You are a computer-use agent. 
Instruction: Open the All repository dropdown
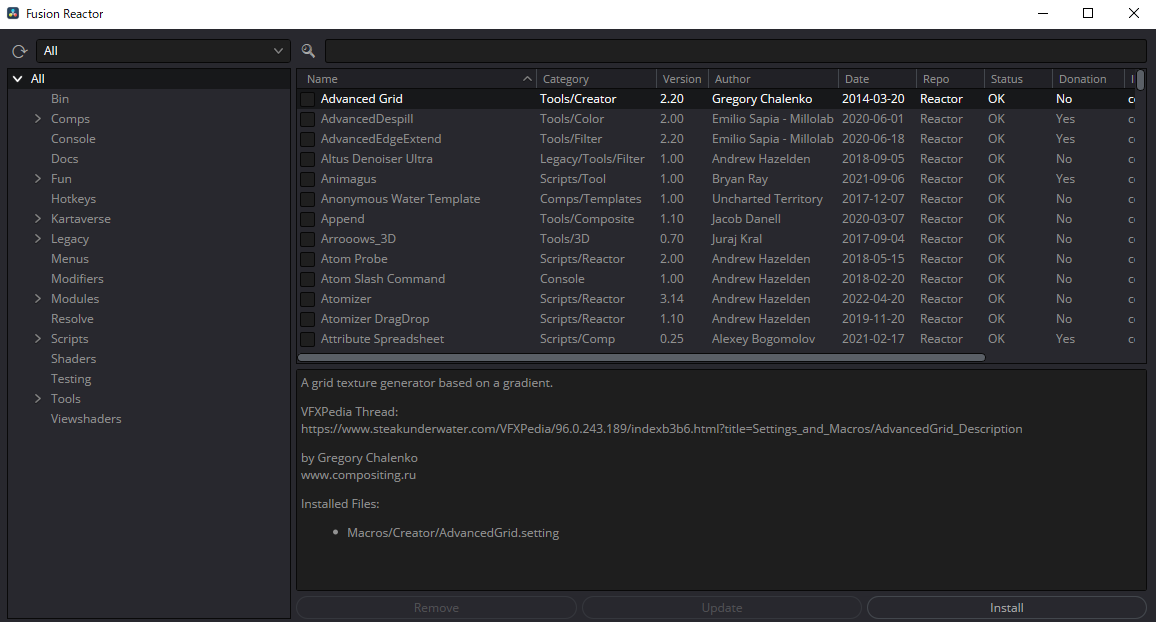(163, 51)
